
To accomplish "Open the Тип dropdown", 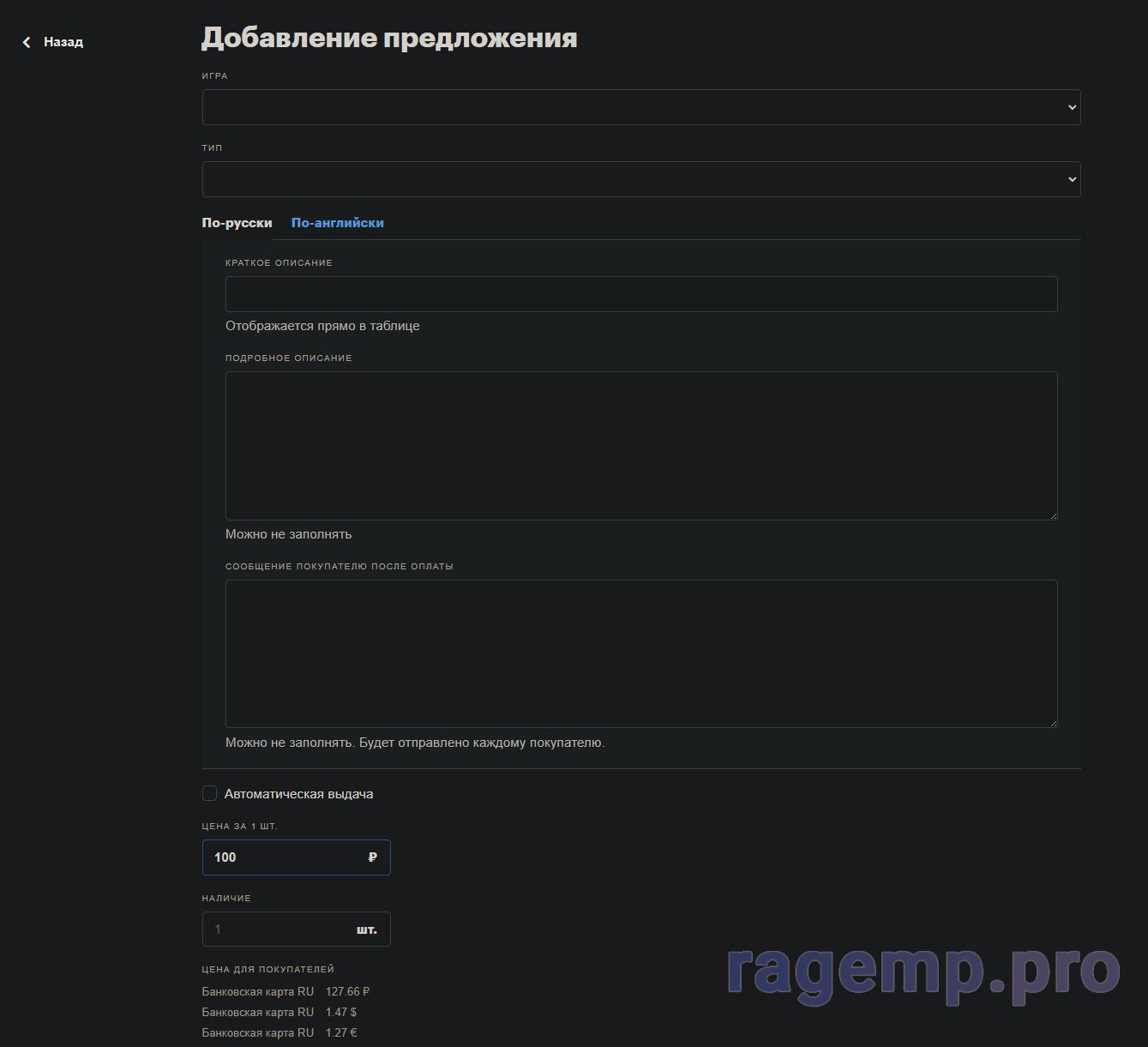I will [x=641, y=179].
